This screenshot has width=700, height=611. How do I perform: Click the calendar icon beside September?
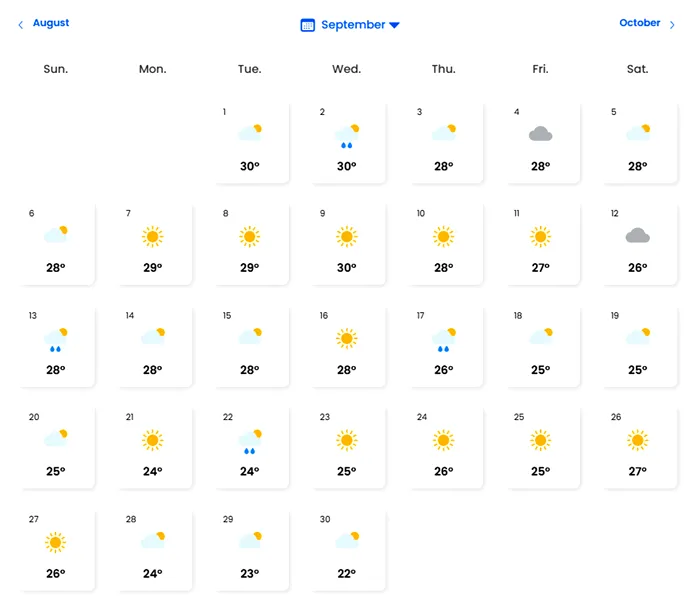pyautogui.click(x=308, y=25)
